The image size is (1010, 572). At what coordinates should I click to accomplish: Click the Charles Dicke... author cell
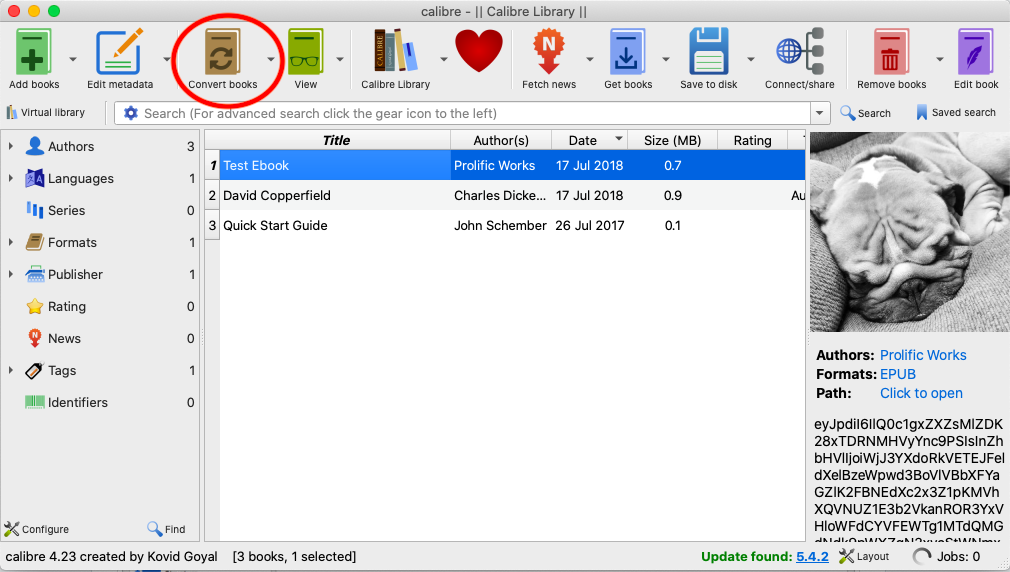[500, 195]
